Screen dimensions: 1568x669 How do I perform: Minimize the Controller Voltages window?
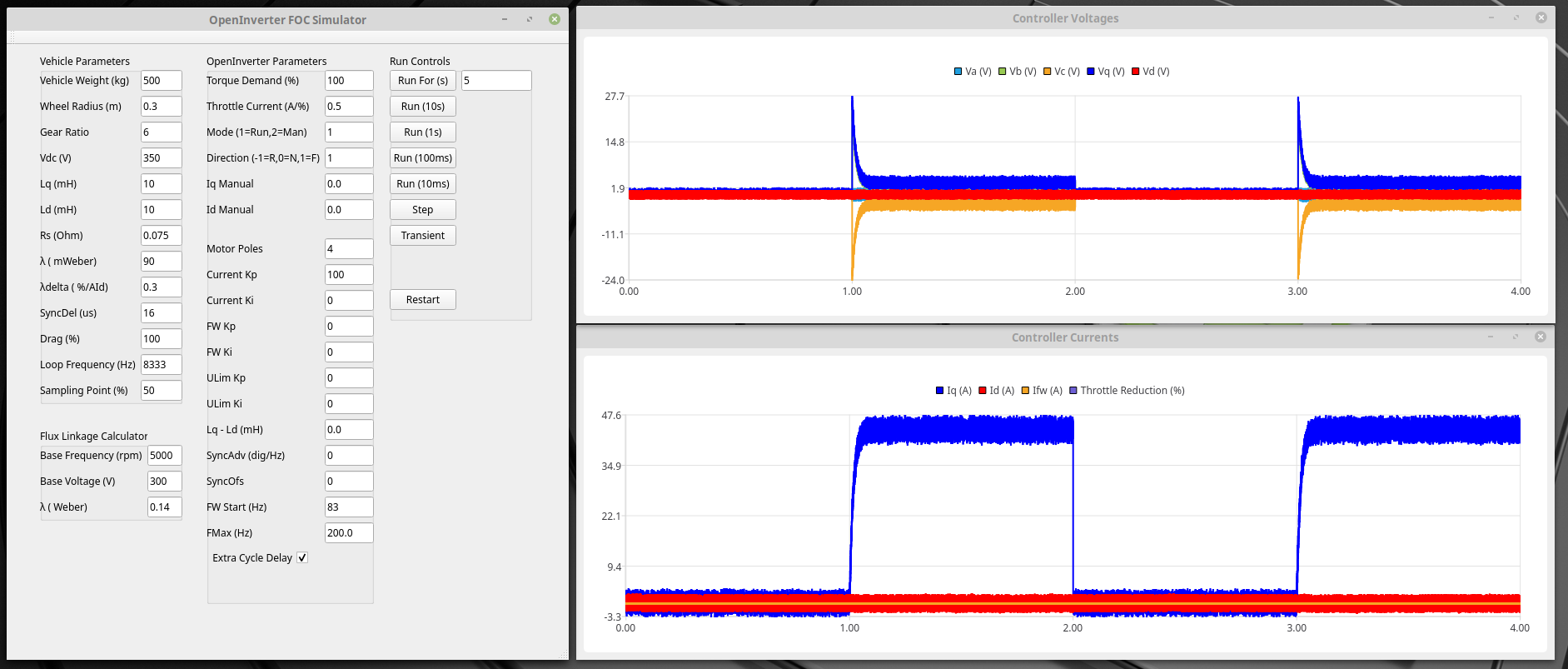[x=1491, y=17]
